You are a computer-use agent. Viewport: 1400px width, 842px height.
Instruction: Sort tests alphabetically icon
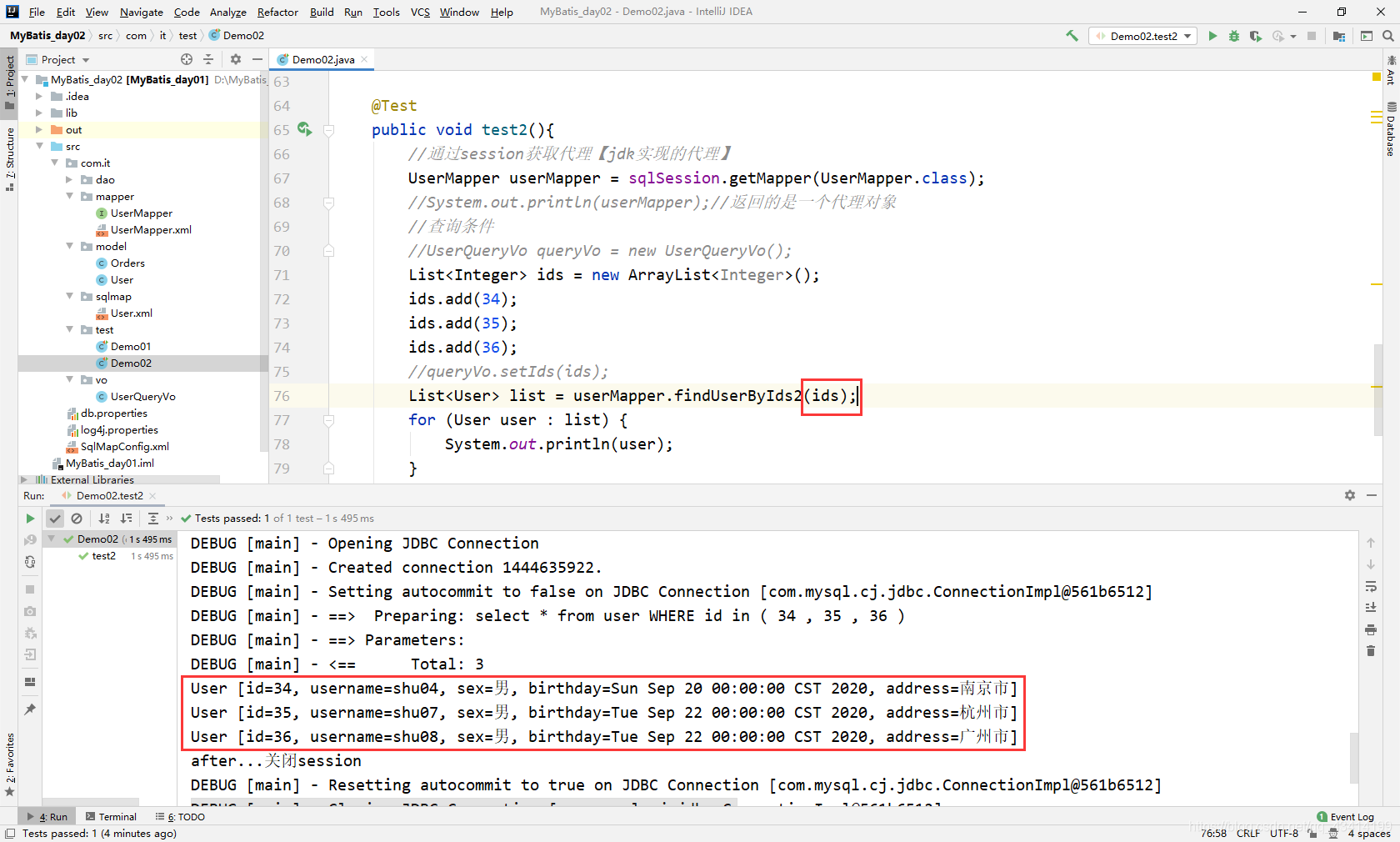click(104, 519)
